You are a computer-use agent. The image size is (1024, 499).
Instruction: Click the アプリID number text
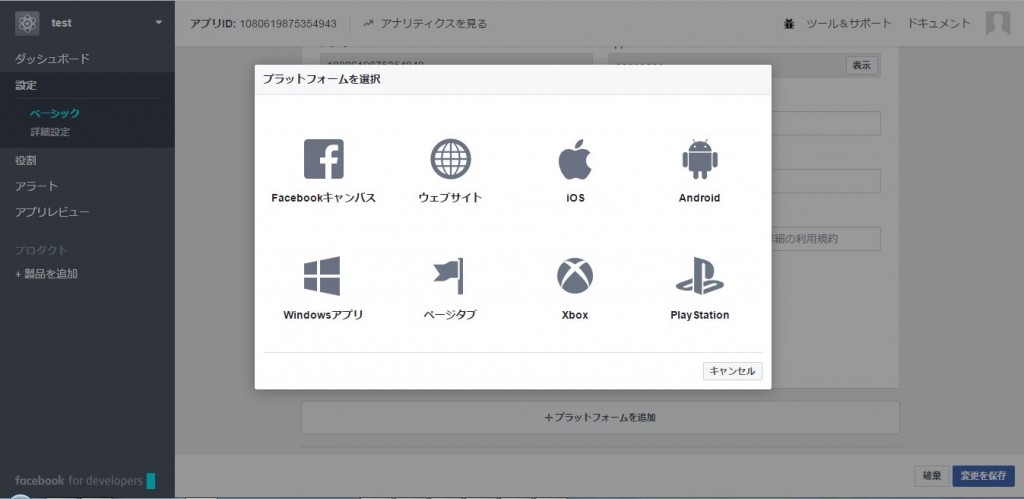pos(288,24)
